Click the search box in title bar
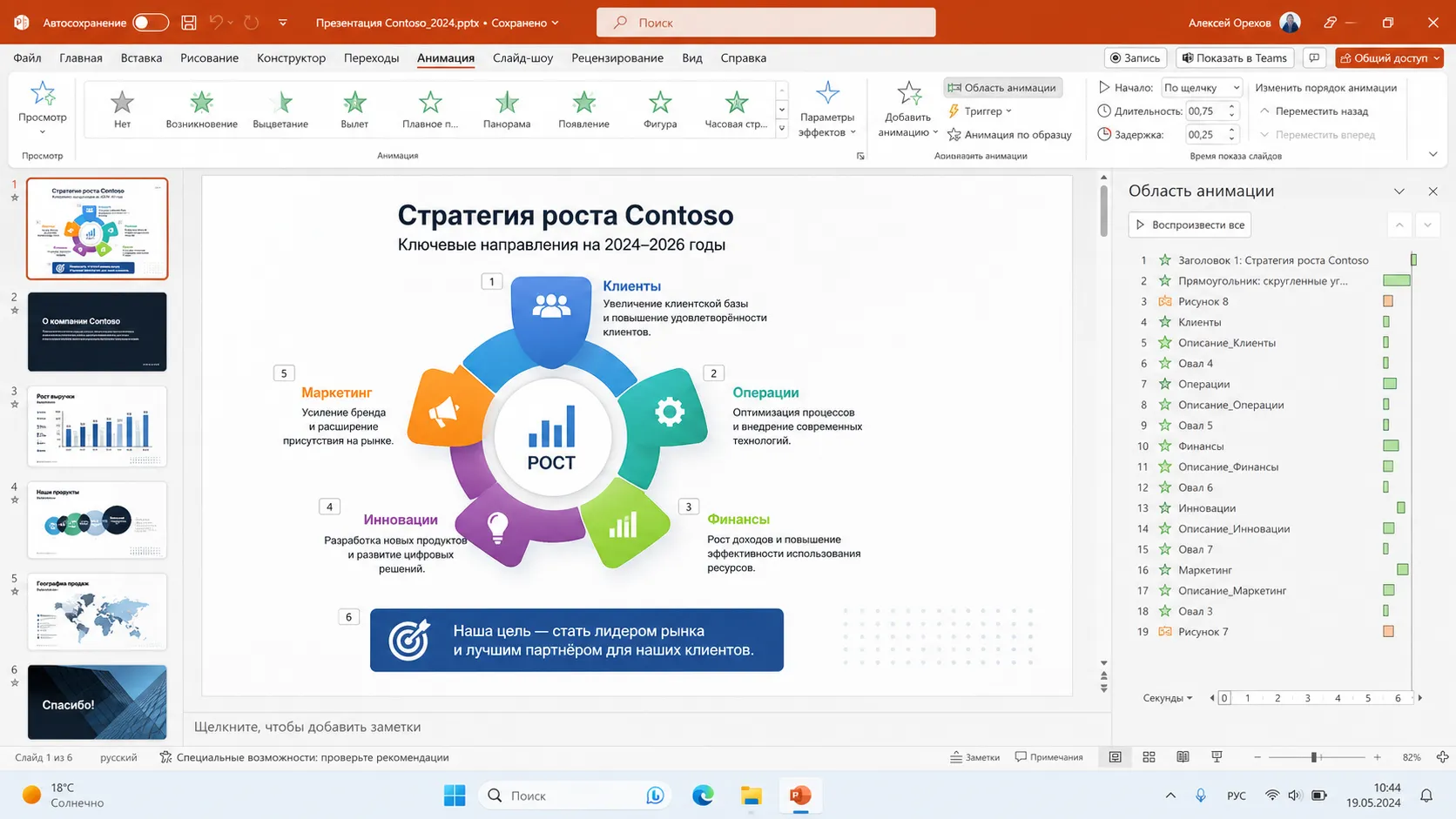This screenshot has width=1456, height=819. tap(766, 23)
